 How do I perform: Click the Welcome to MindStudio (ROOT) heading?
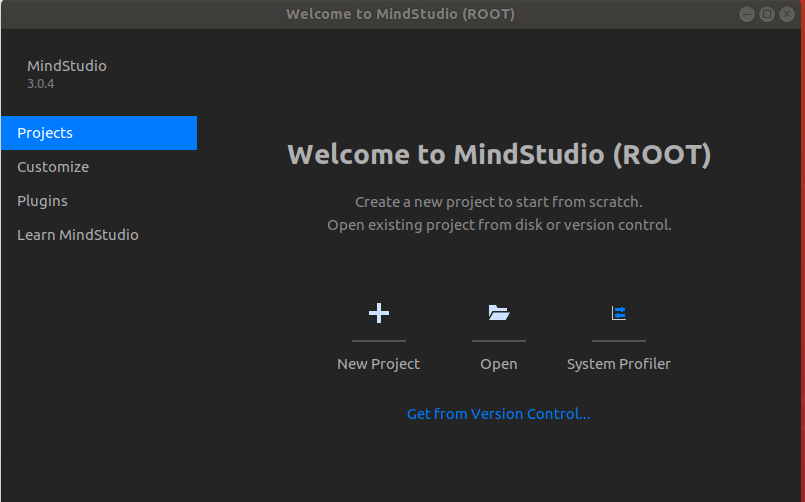click(x=499, y=155)
